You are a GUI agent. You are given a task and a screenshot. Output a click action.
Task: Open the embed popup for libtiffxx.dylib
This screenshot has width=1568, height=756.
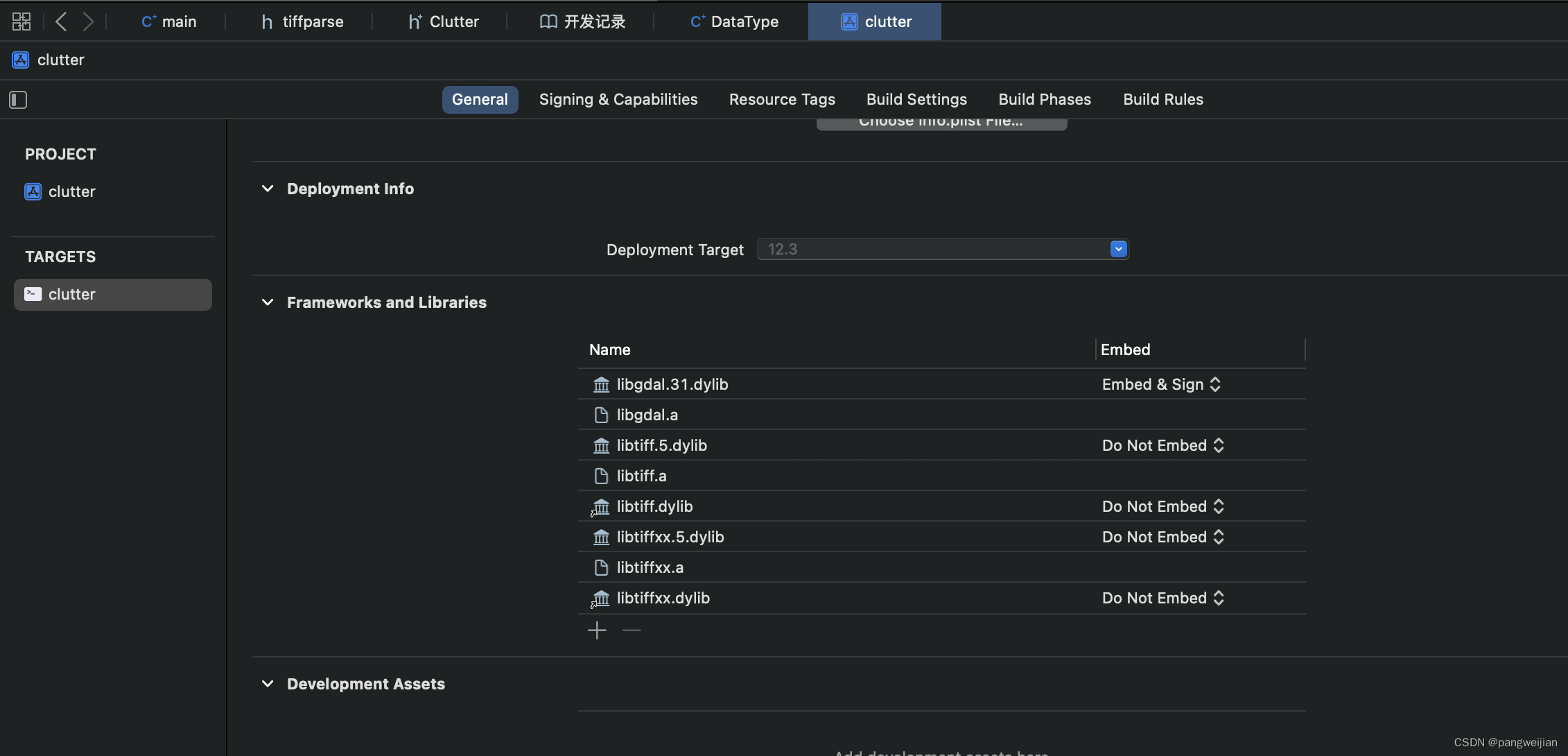coord(1163,598)
